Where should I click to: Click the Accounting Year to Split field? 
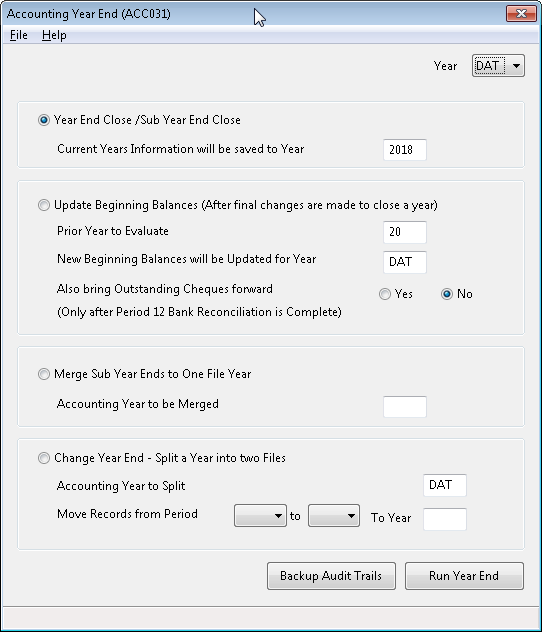click(x=445, y=485)
